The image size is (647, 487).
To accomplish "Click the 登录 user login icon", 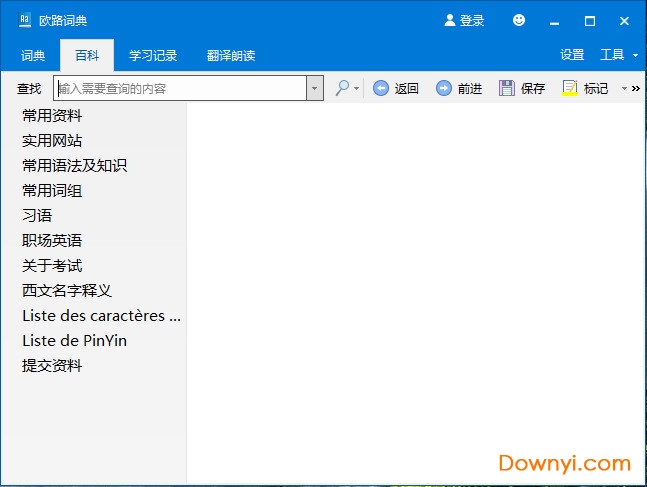I will (450, 20).
